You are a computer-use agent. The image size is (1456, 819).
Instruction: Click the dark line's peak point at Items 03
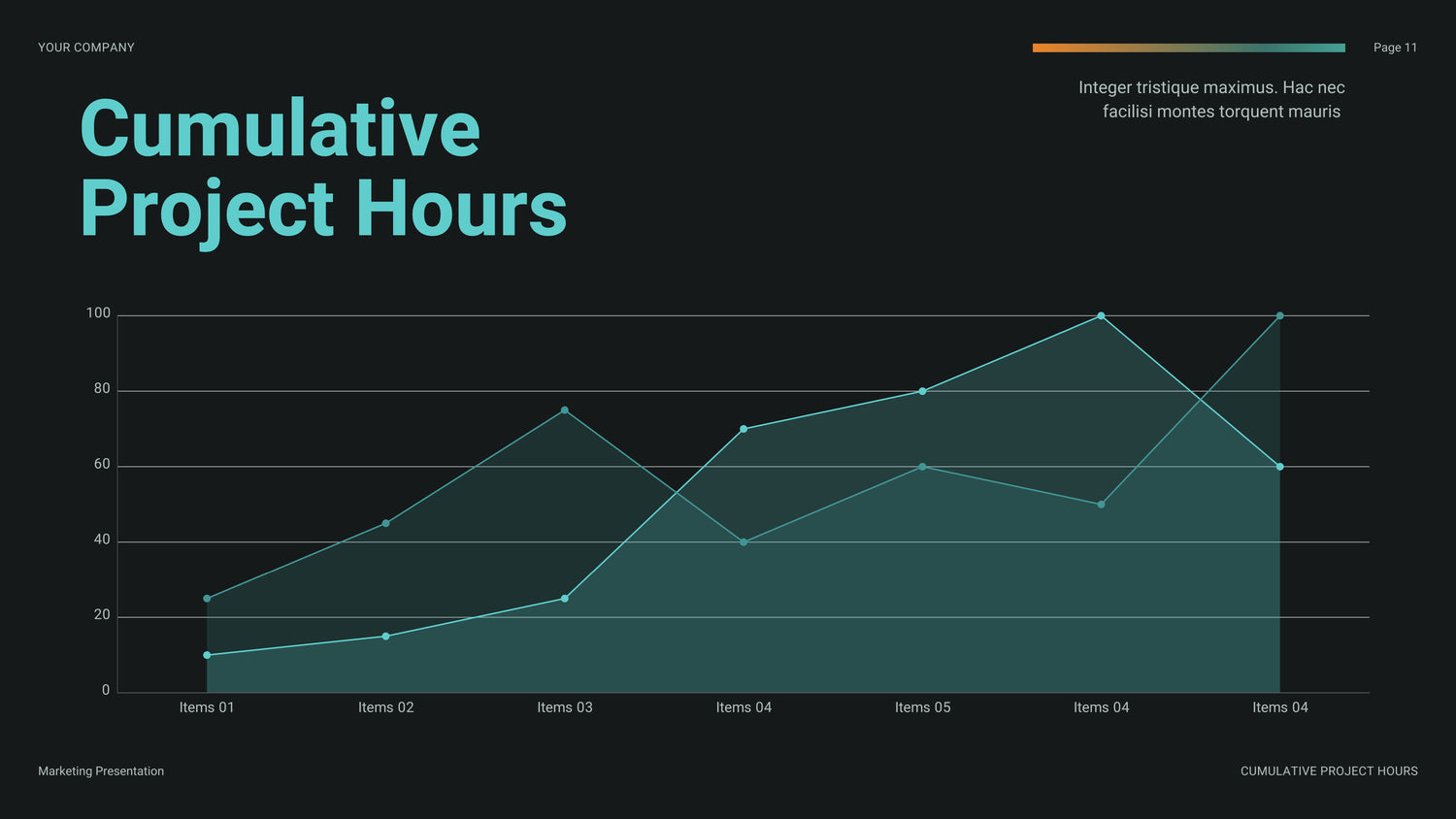tap(565, 410)
